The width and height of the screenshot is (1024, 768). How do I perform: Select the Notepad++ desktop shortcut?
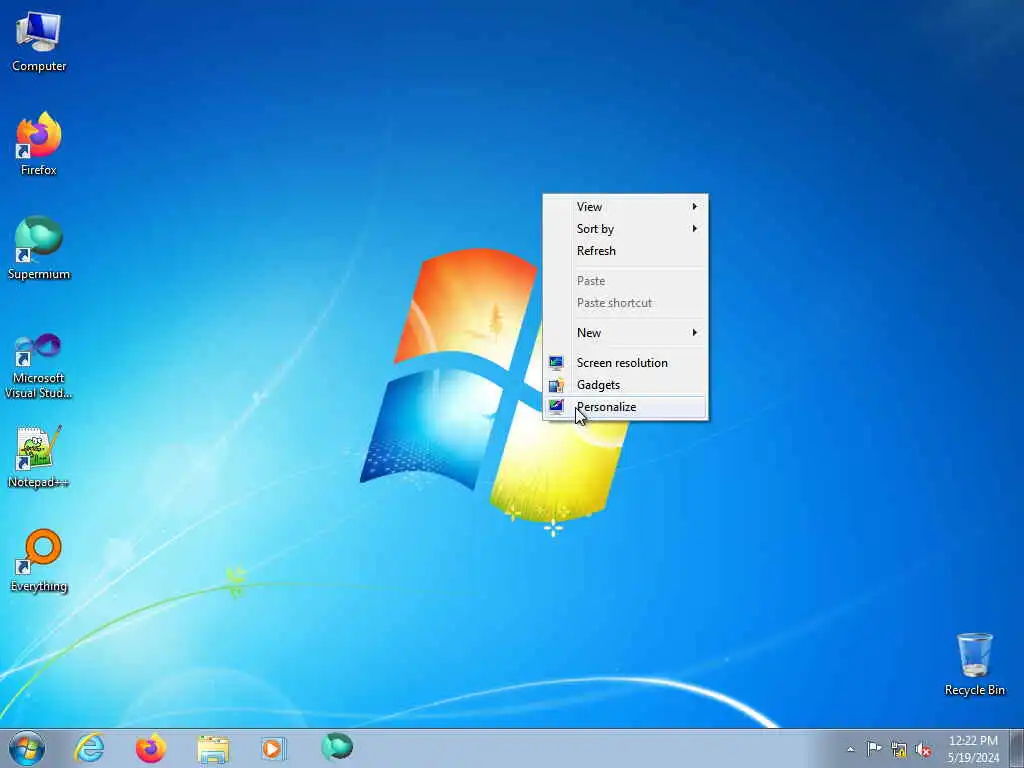[39, 457]
